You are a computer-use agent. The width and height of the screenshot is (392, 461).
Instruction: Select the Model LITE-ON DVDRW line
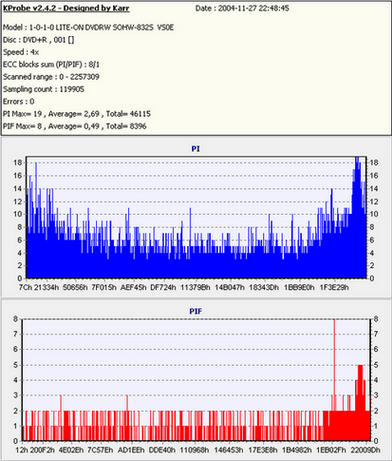[88, 27]
